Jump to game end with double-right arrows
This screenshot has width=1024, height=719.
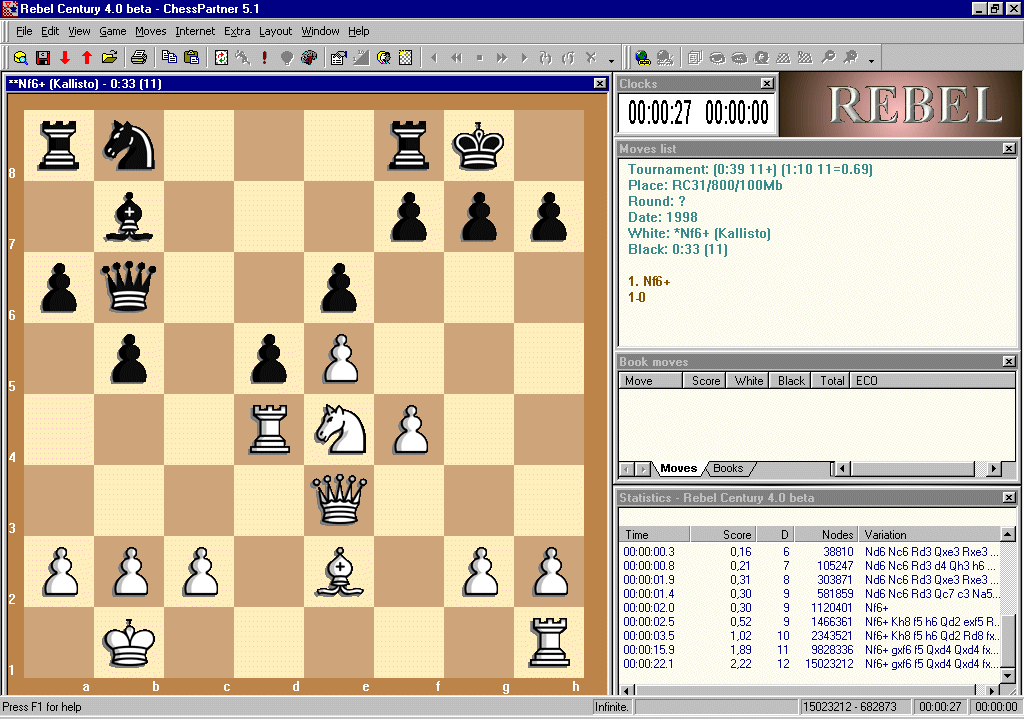pyautogui.click(x=502, y=58)
